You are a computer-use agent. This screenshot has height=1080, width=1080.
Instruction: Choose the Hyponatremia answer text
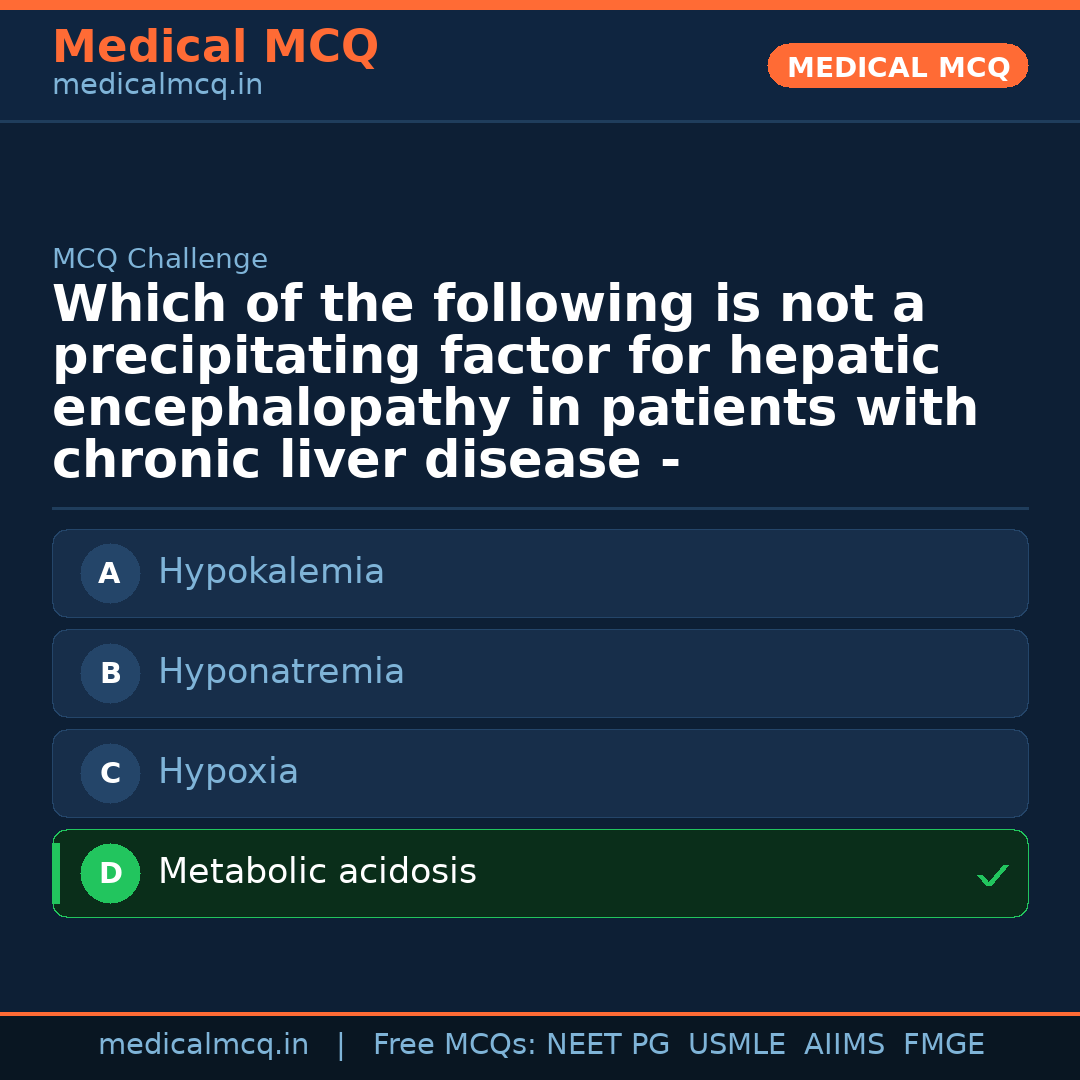pyautogui.click(x=281, y=672)
